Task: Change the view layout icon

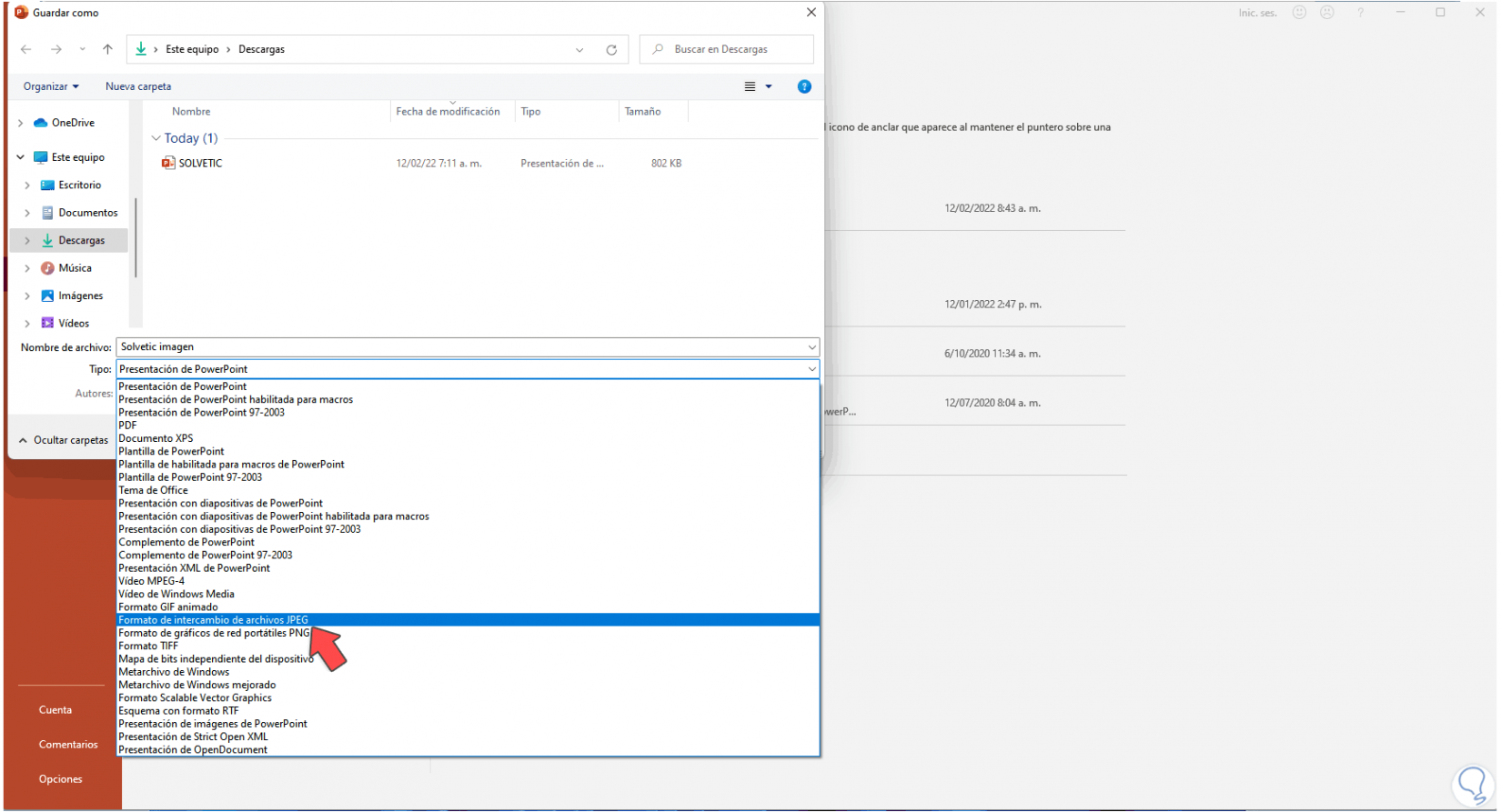Action: [750, 86]
